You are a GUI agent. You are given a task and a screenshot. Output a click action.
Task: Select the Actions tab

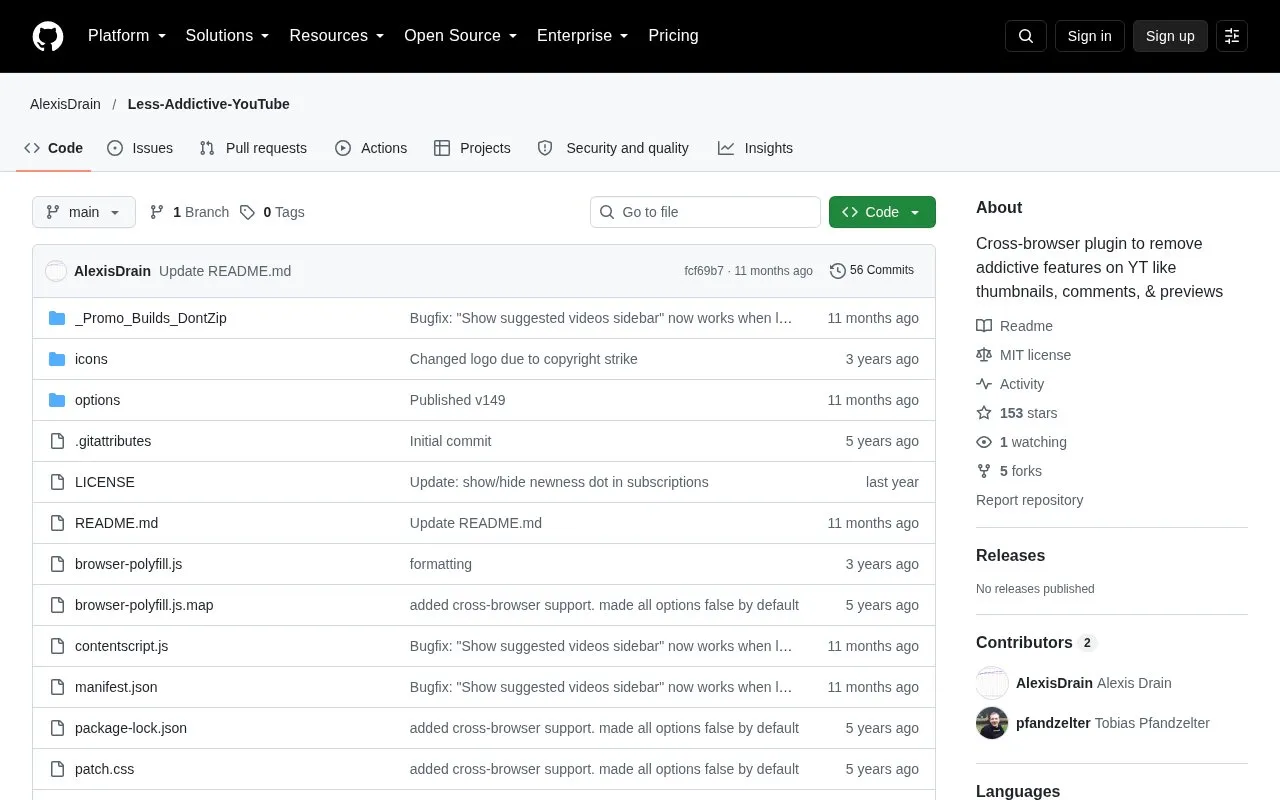coord(371,148)
